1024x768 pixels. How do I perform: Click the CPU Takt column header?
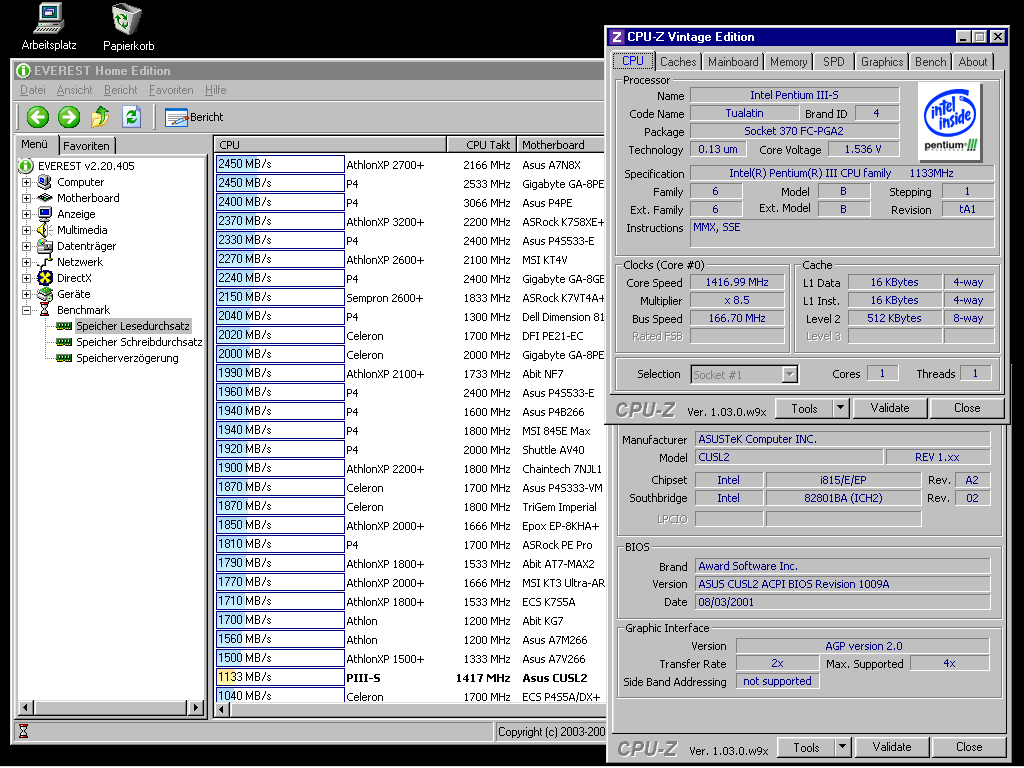tap(480, 145)
